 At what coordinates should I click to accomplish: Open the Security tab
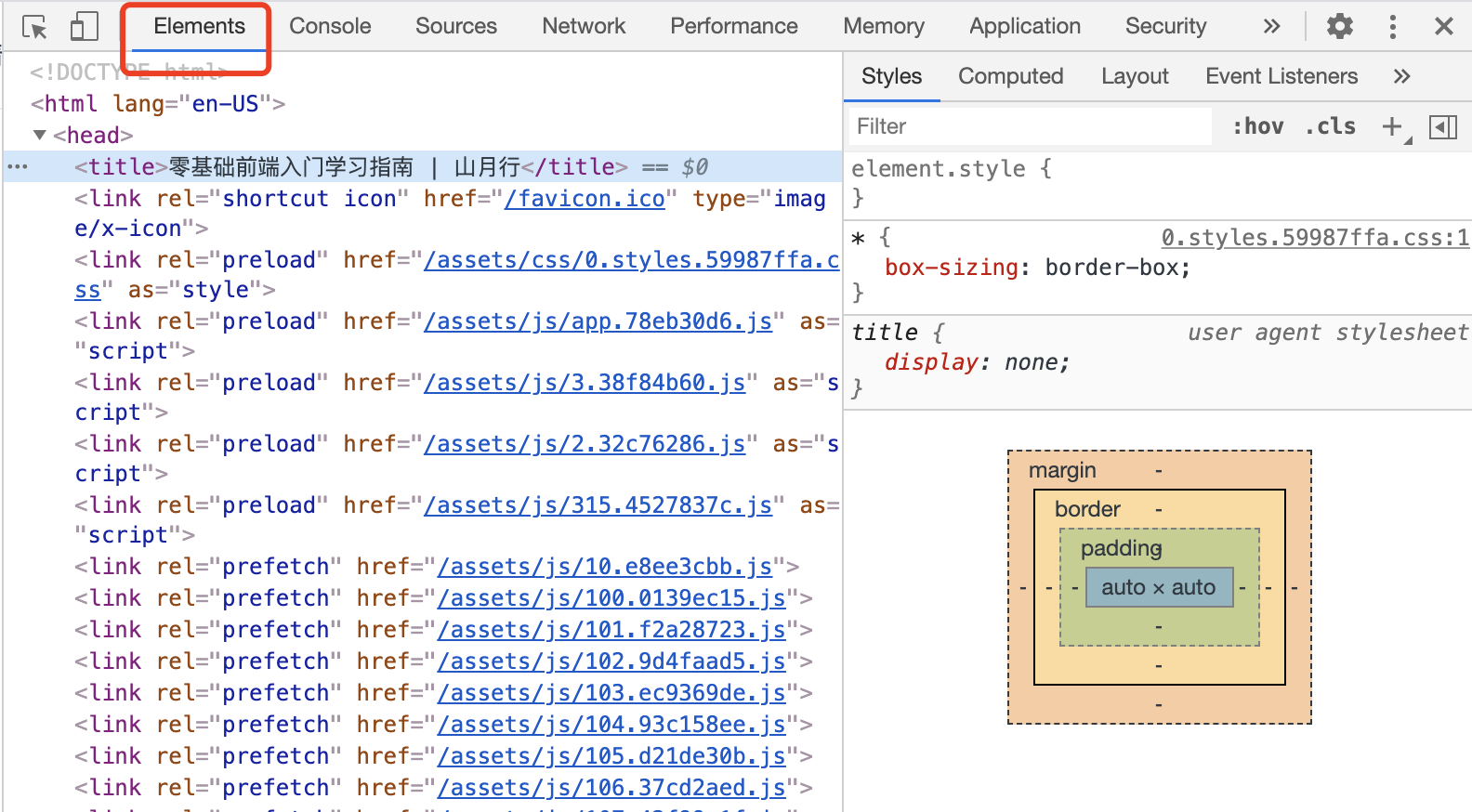pyautogui.click(x=1165, y=26)
